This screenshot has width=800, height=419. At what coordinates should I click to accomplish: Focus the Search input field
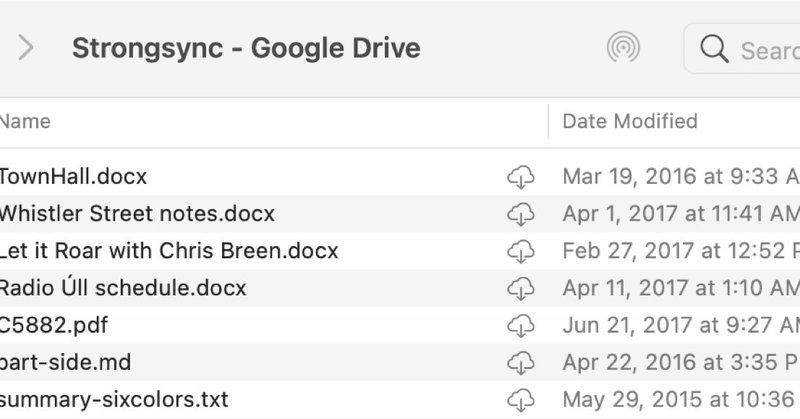[x=742, y=49]
